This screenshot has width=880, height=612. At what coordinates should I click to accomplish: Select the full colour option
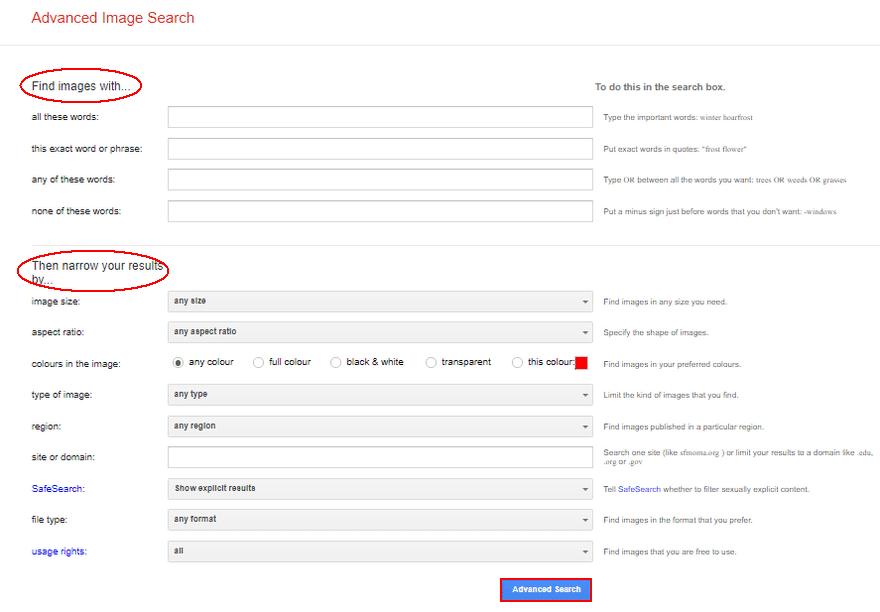tap(258, 362)
